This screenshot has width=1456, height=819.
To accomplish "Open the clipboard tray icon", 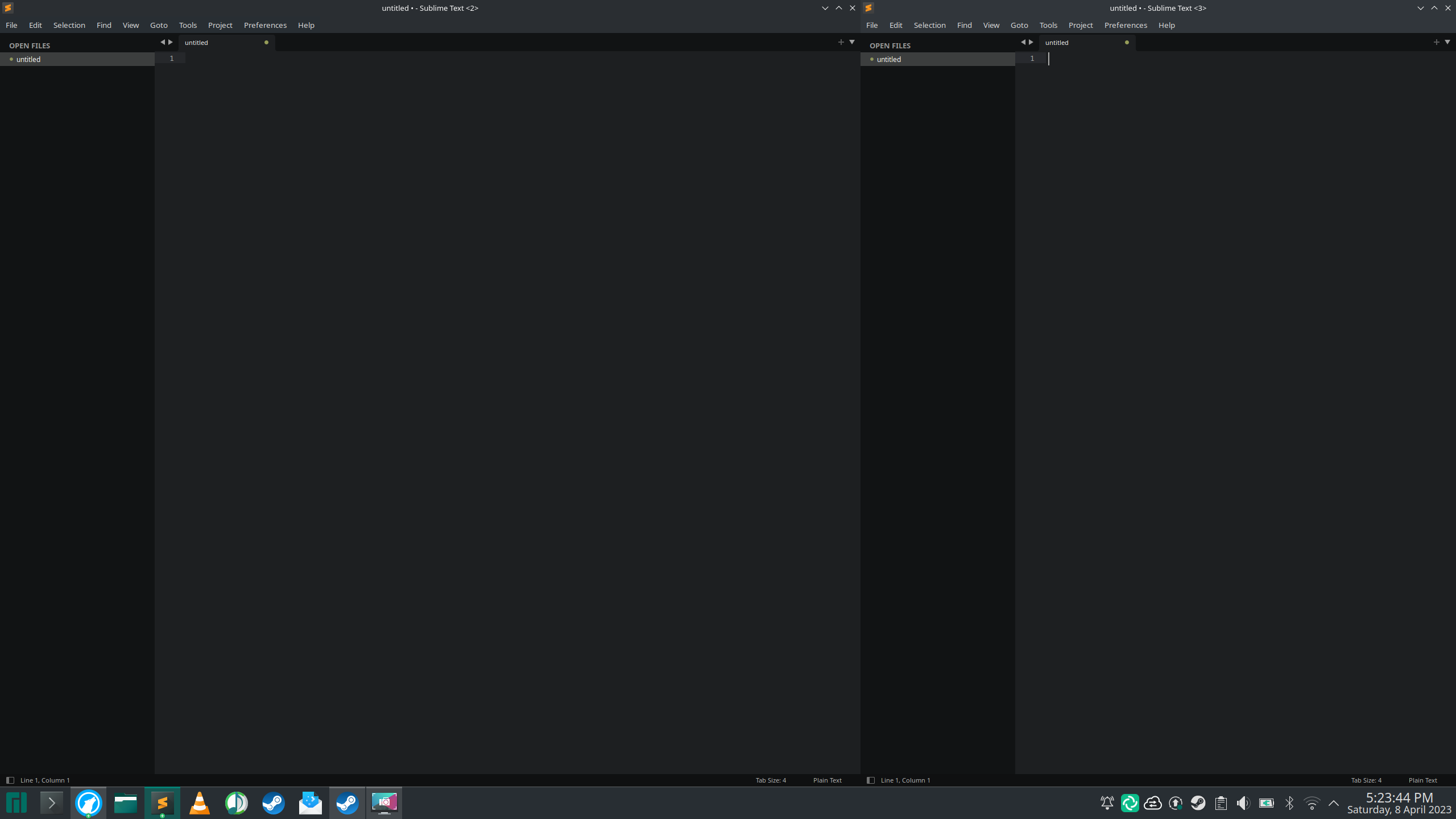I will (1221, 803).
